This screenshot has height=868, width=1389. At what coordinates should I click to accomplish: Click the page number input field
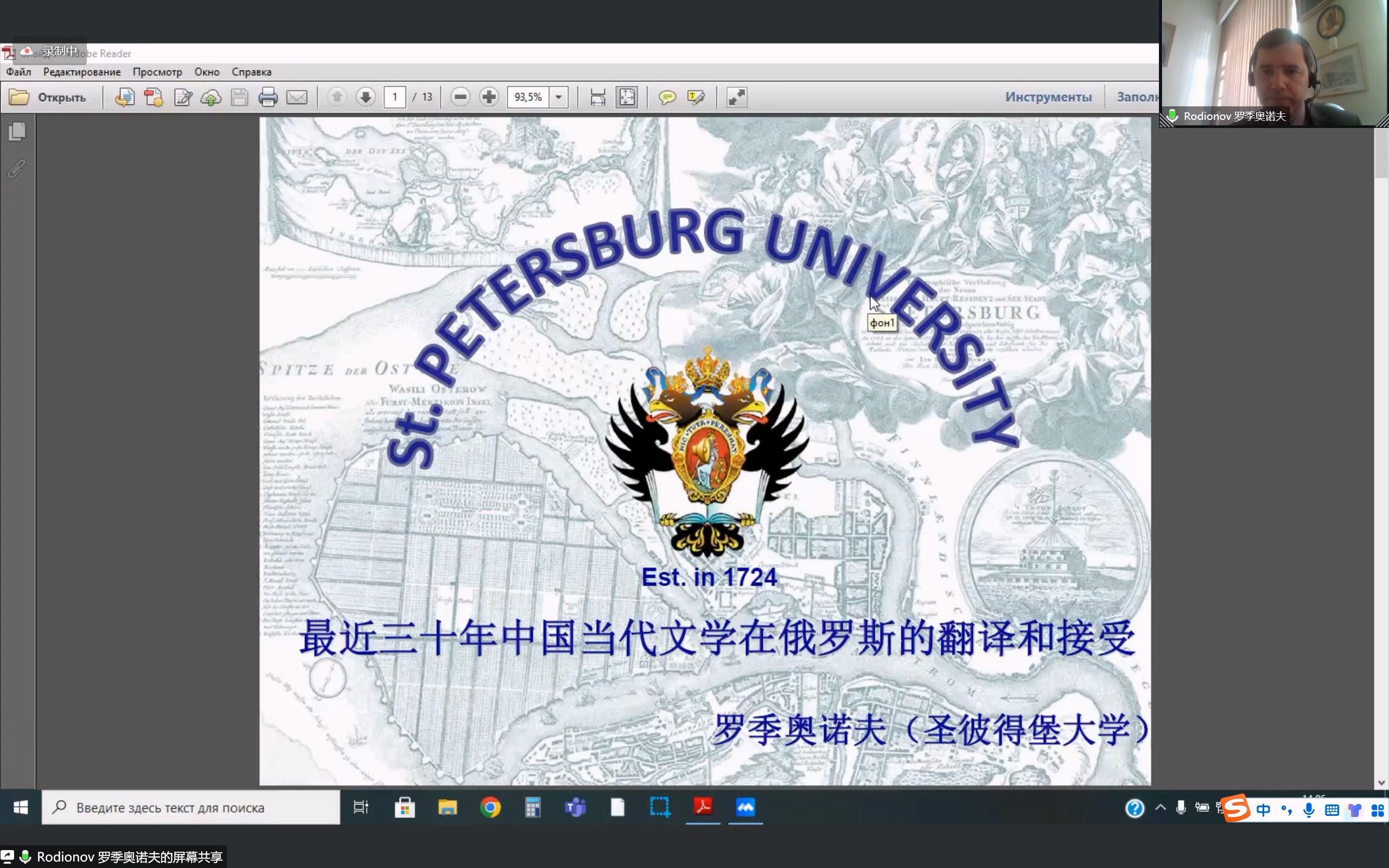coord(395,97)
